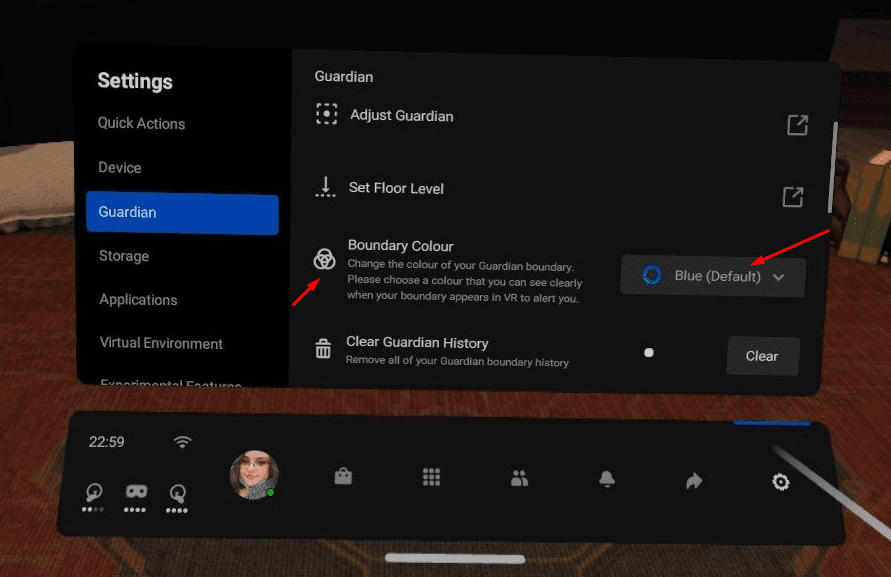Screen dimensions: 891x577
Task: Open Notifications bell icon
Action: tap(607, 479)
